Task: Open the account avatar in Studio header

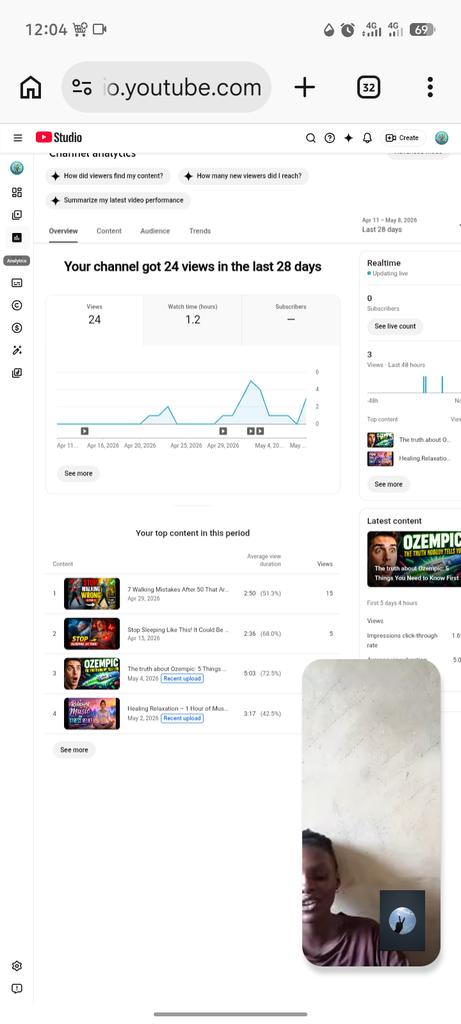Action: click(441, 138)
